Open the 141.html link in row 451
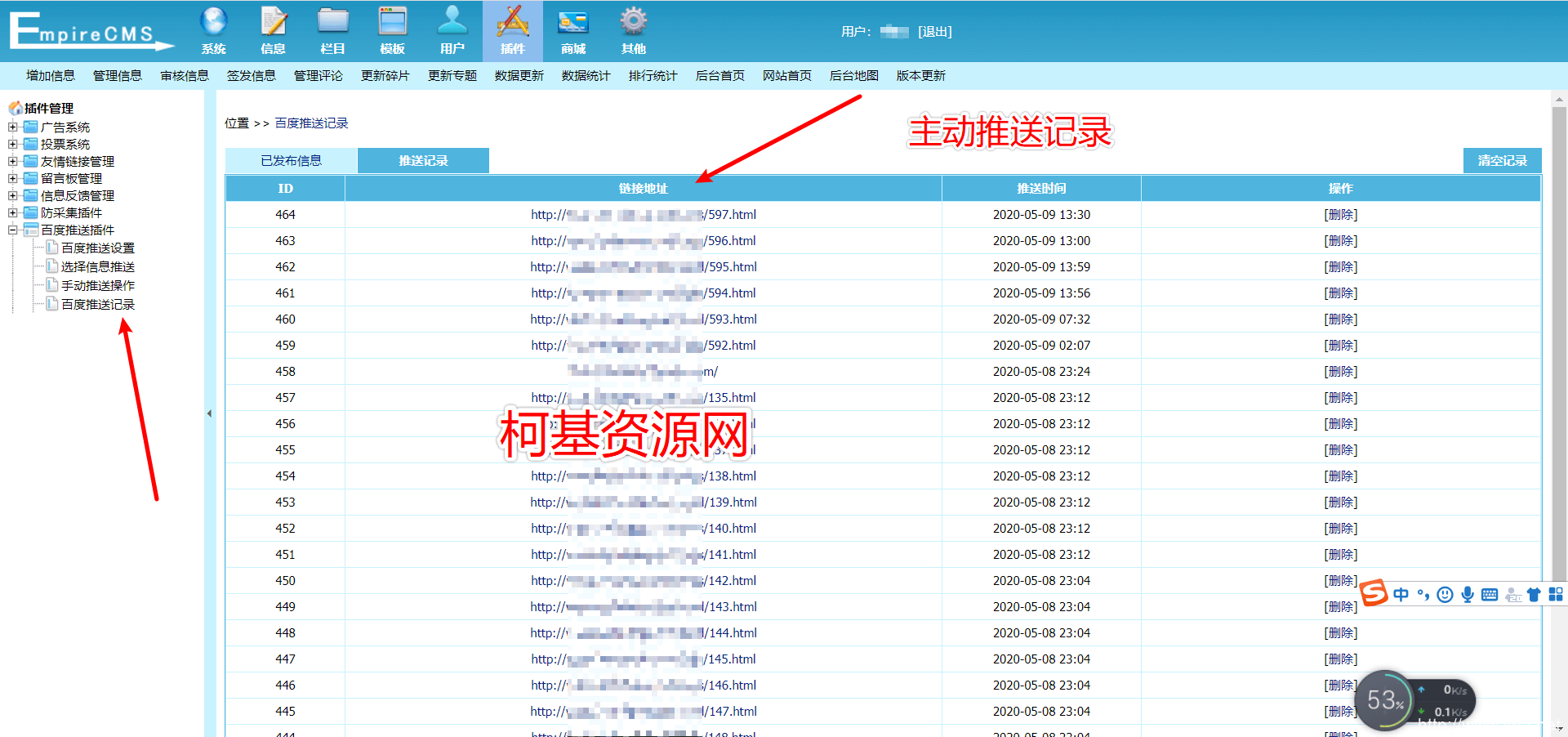The height and width of the screenshot is (737, 1568). pyautogui.click(x=644, y=554)
